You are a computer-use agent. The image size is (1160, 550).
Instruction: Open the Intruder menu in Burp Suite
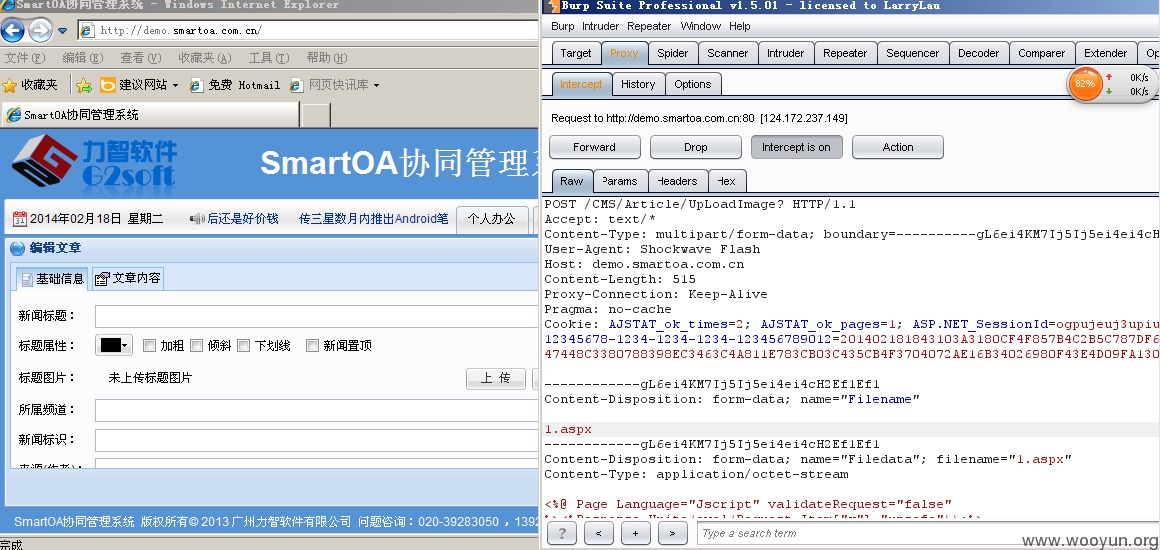coord(601,26)
